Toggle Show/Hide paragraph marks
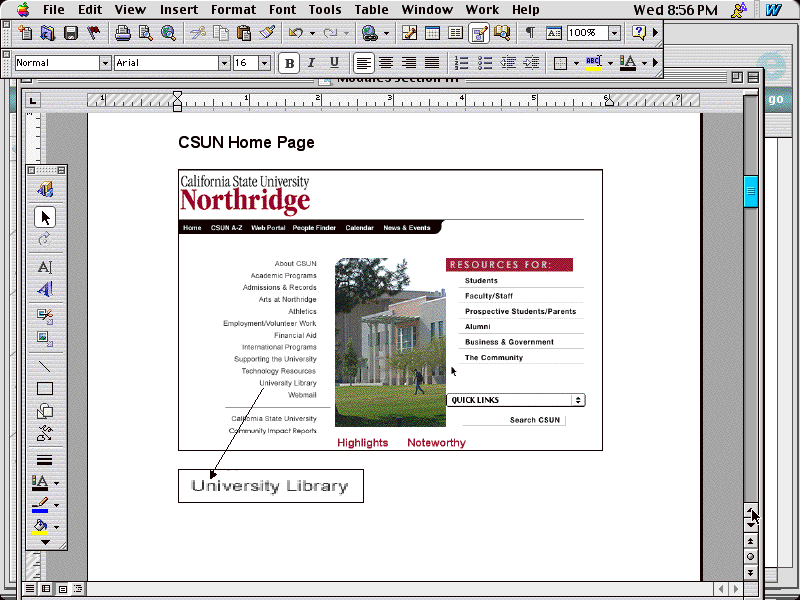Image resolution: width=800 pixels, height=600 pixels. point(531,33)
